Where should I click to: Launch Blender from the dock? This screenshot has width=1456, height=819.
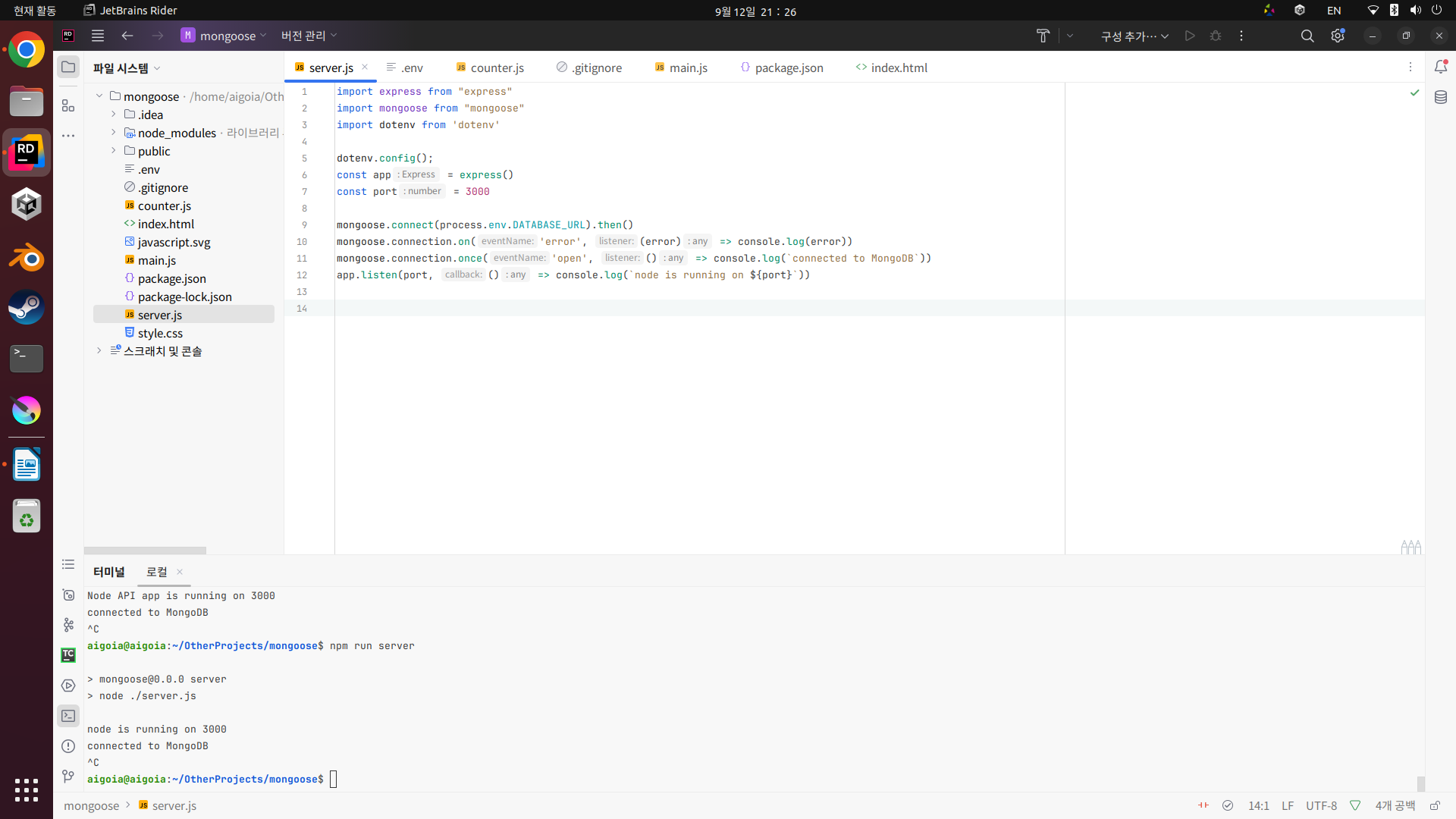(27, 256)
